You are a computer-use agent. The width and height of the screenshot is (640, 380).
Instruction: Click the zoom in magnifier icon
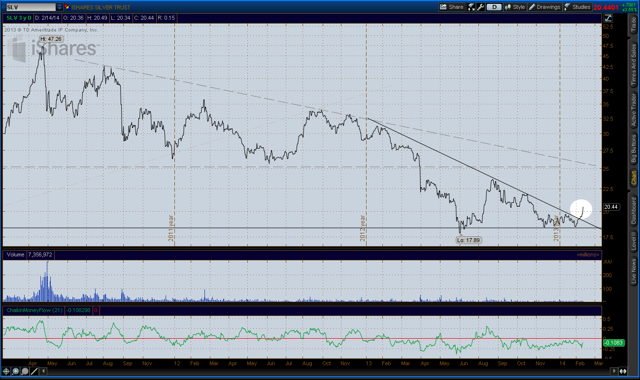click(16, 371)
